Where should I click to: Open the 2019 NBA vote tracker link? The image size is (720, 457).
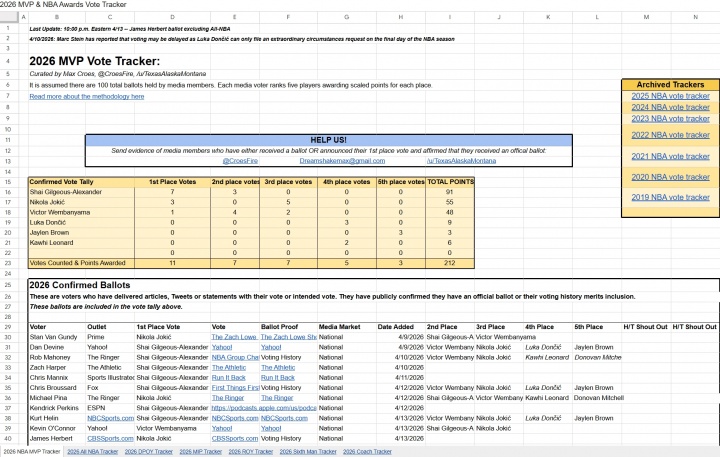[x=669, y=197]
